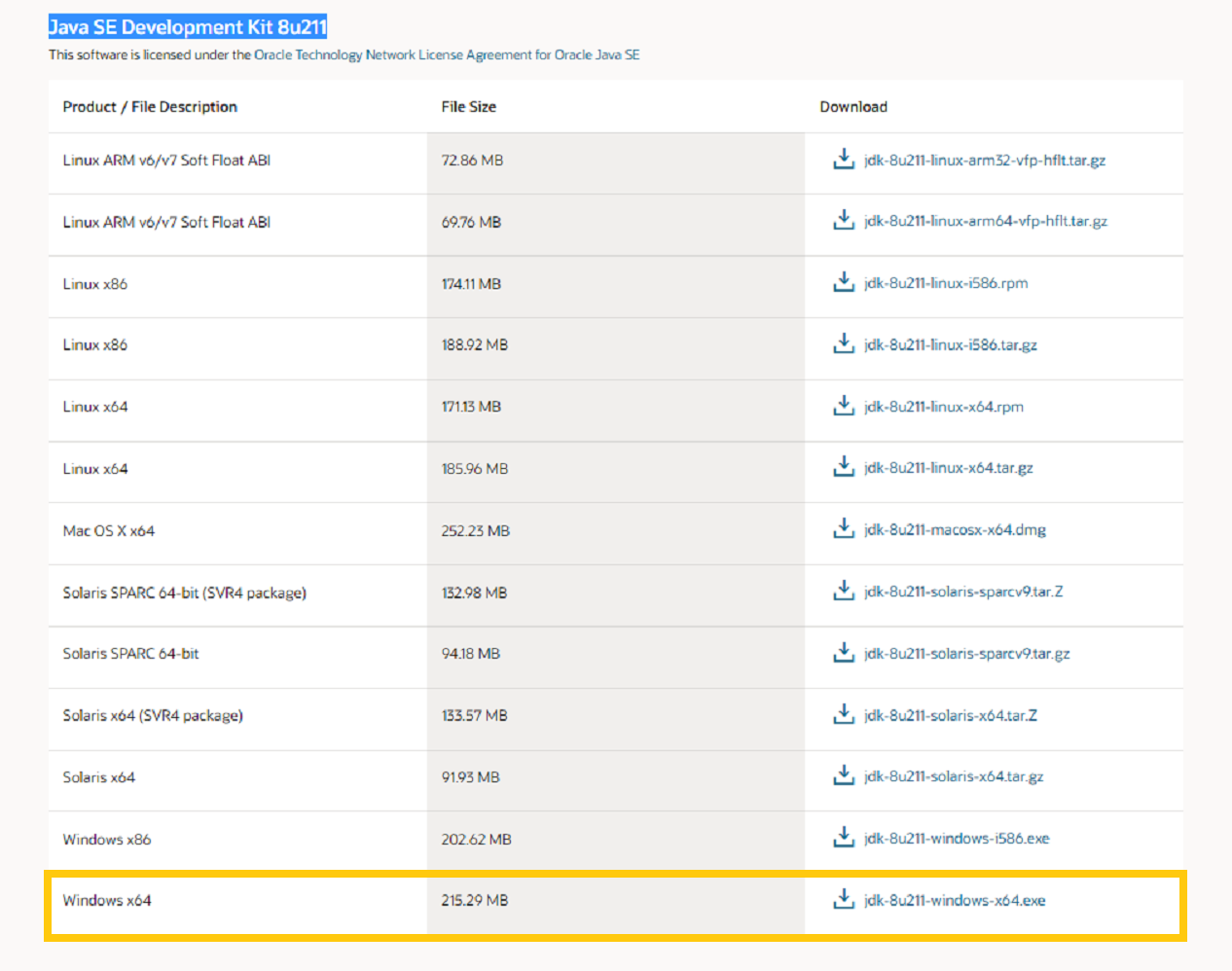Download the jdk-8u211-windows-x64.exe link

[955, 901]
